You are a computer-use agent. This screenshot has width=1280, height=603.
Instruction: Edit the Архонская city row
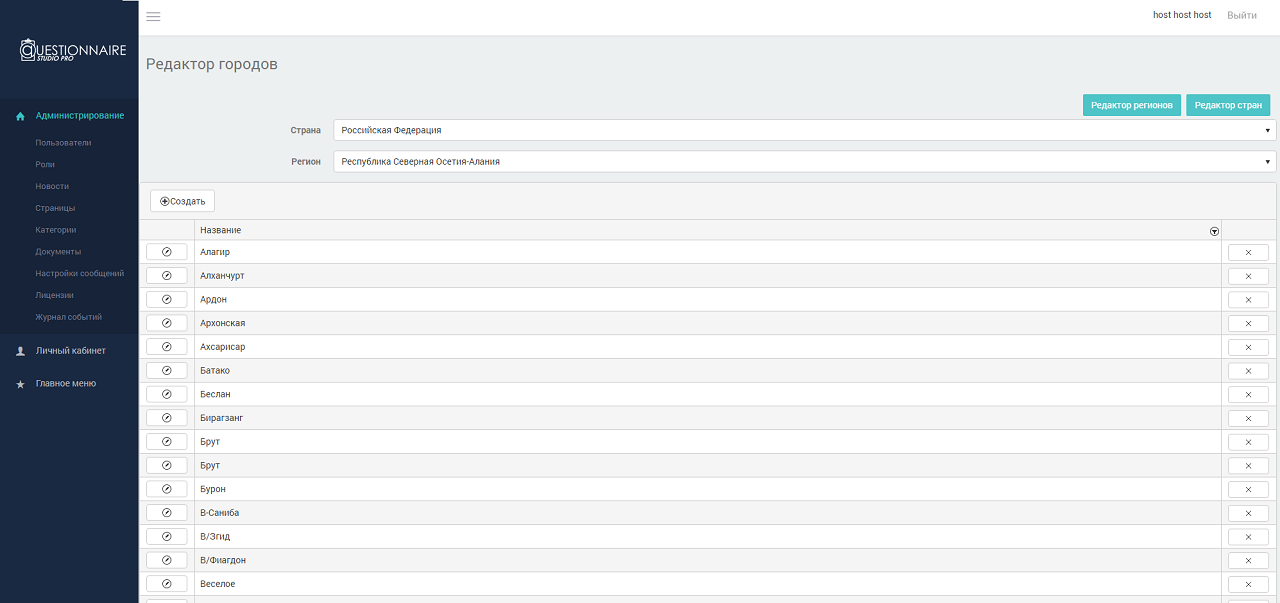166,323
